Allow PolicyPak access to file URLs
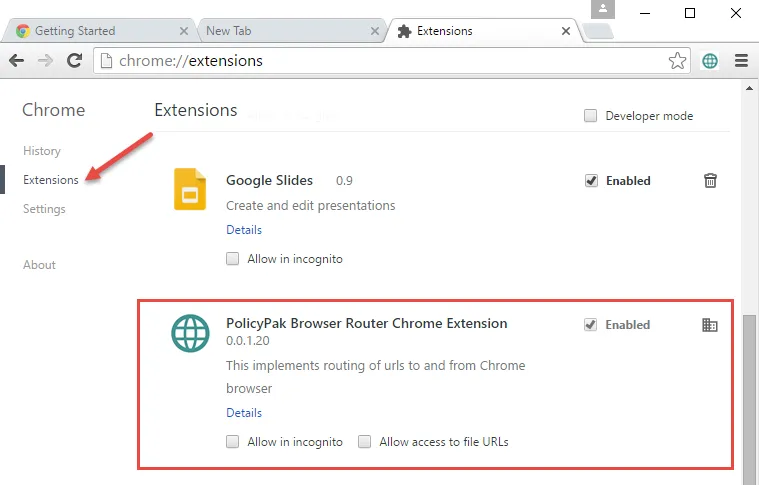759x485 pixels. pyautogui.click(x=365, y=442)
